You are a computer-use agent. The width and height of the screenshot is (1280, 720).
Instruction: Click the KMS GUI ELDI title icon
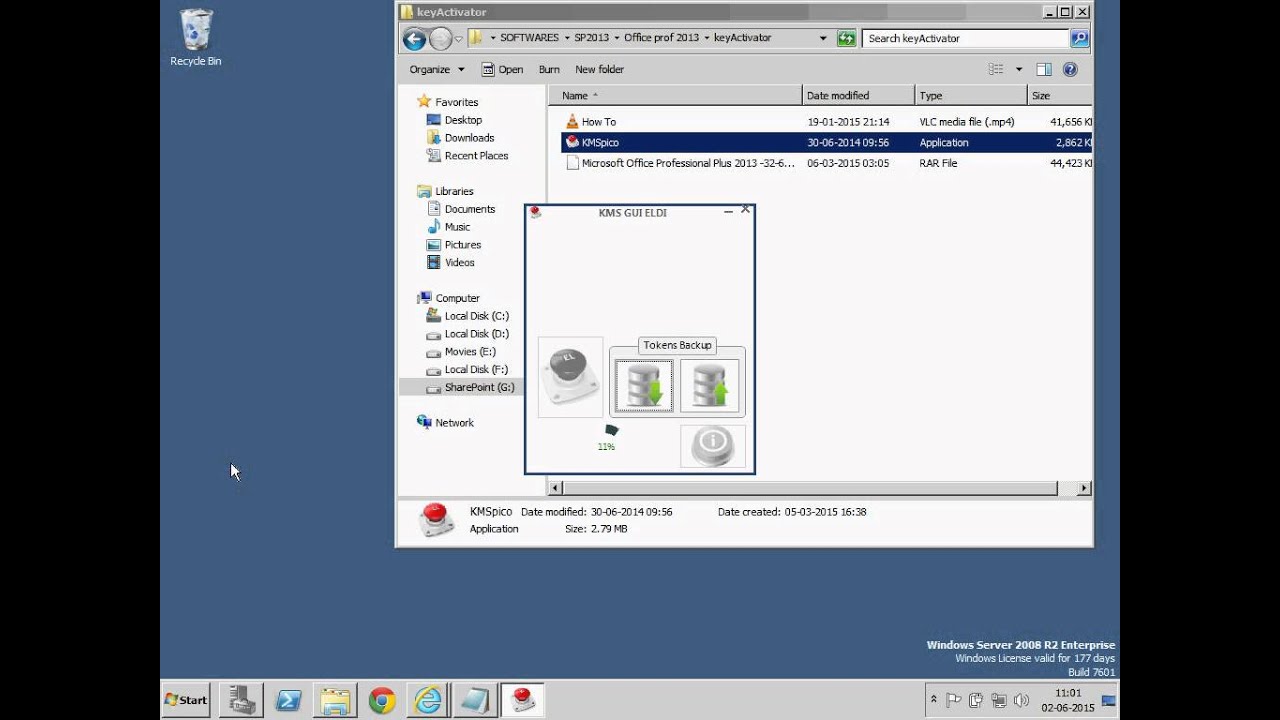535,212
